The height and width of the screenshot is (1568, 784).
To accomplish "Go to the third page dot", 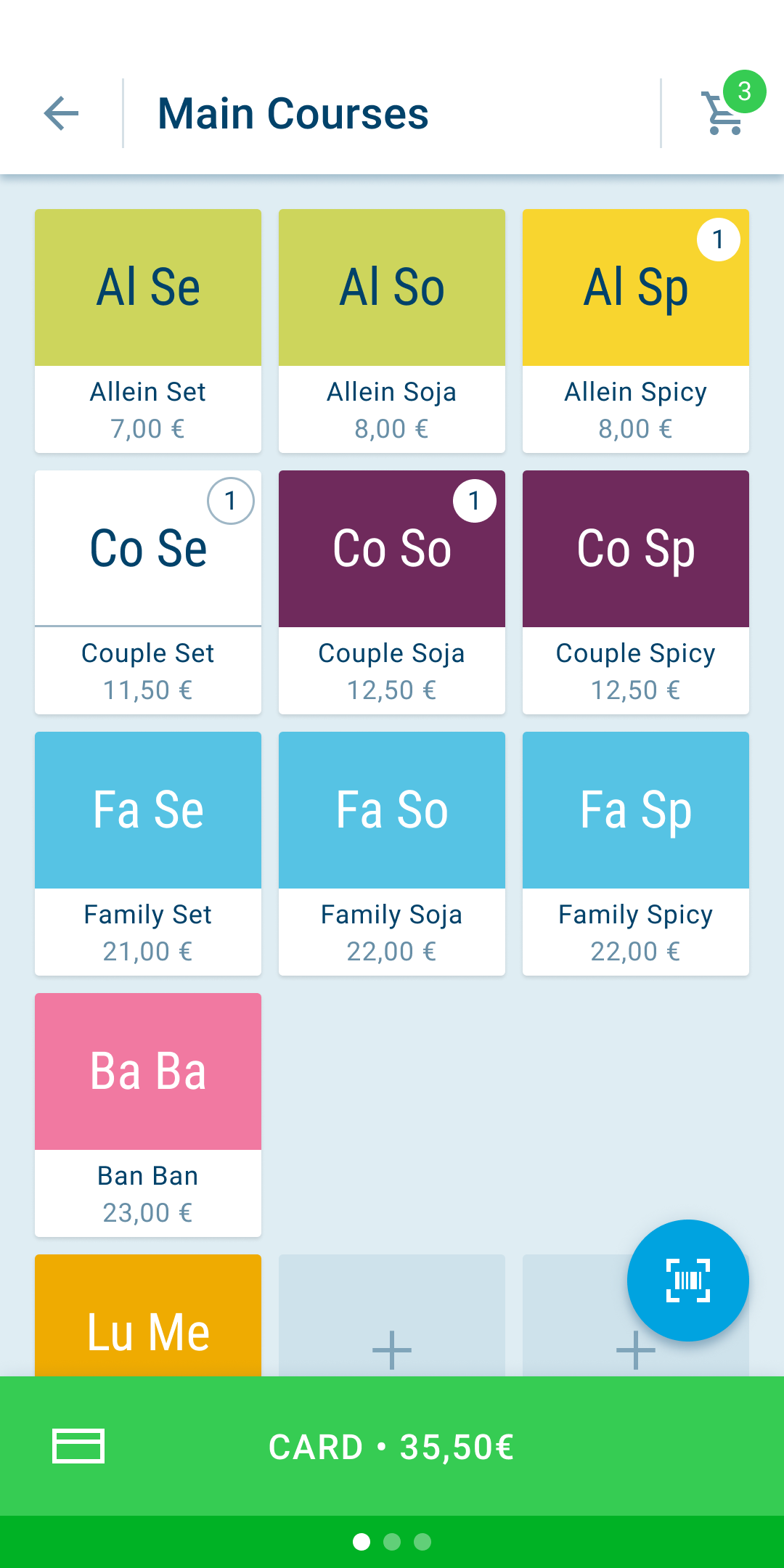I will click(422, 1542).
